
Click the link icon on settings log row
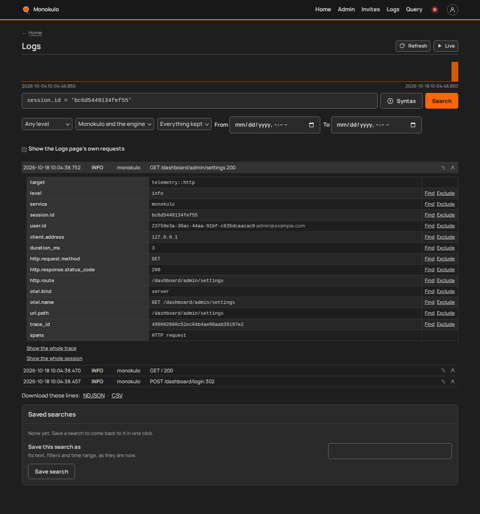pos(443,168)
